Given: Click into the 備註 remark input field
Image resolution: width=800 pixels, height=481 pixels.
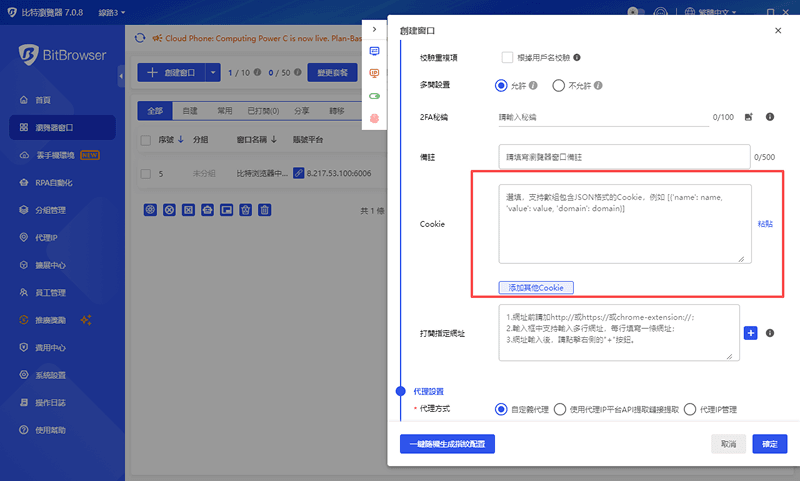Looking at the screenshot, I should coord(624,157).
